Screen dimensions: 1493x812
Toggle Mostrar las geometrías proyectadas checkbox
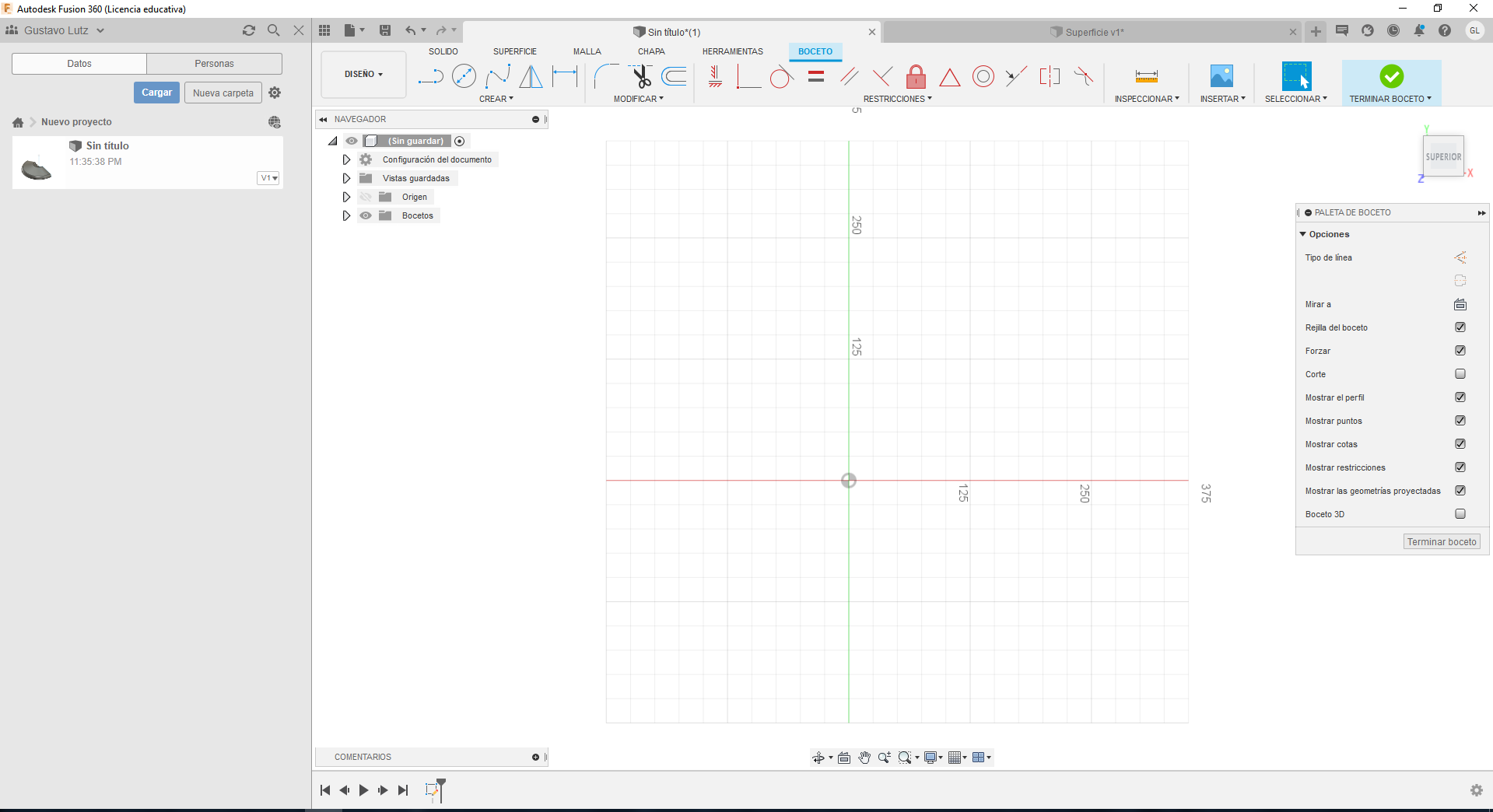click(x=1460, y=491)
